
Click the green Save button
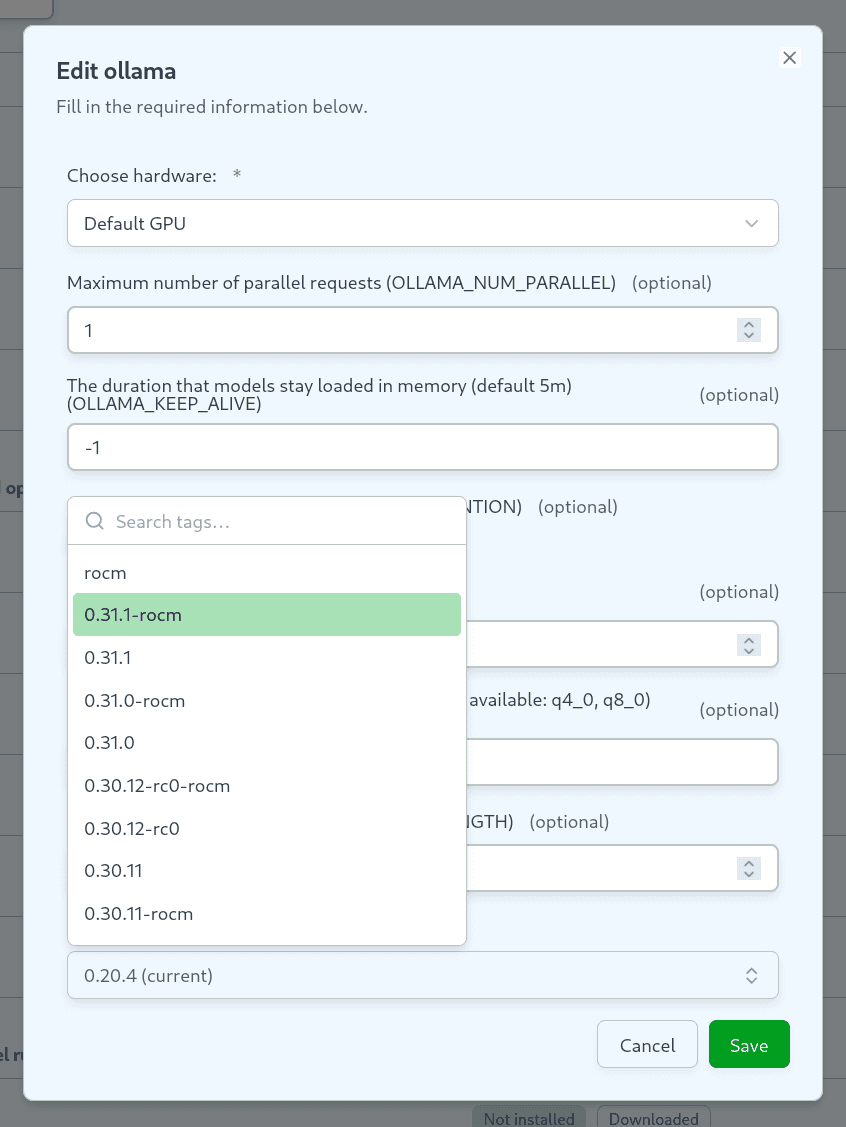(x=749, y=1044)
